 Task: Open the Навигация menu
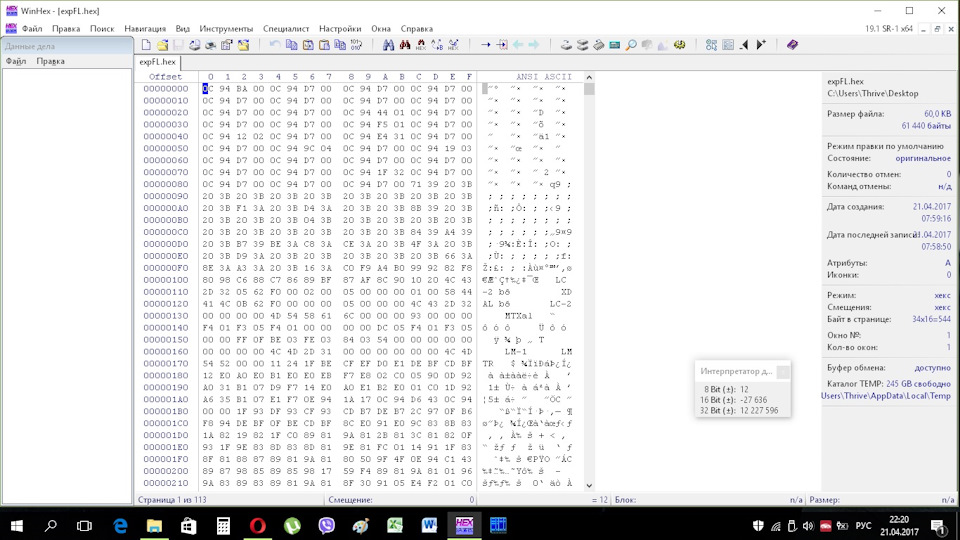click(145, 29)
